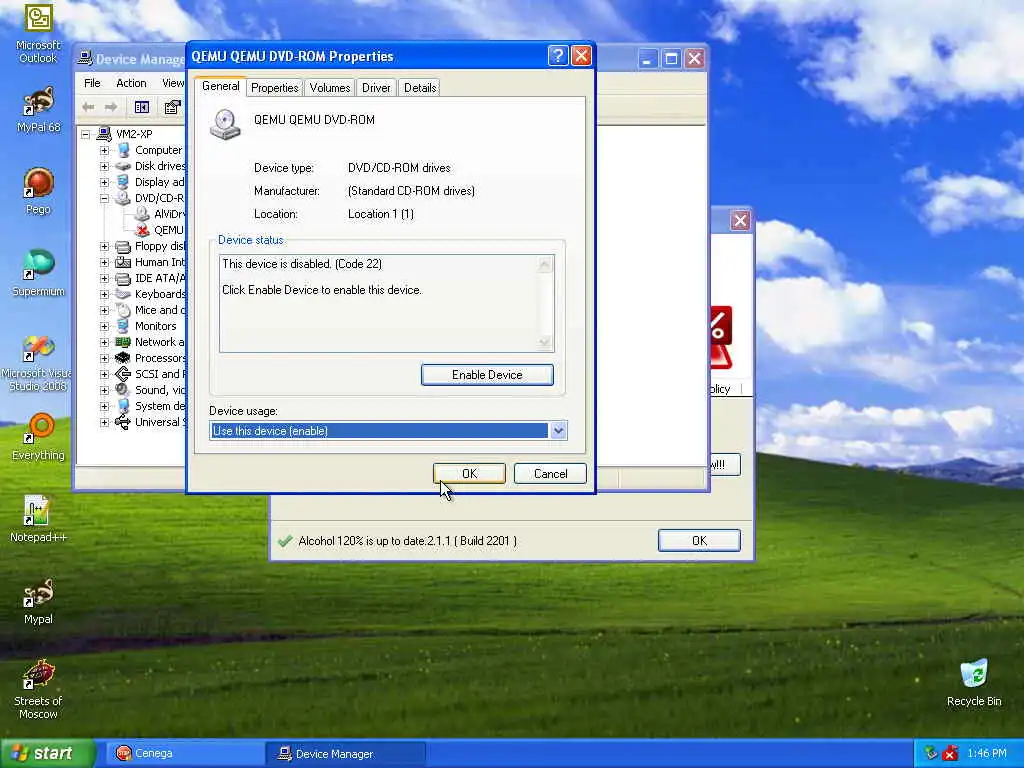Launch Everything search shortcut
This screenshot has height=768, width=1024.
[x=38, y=437]
